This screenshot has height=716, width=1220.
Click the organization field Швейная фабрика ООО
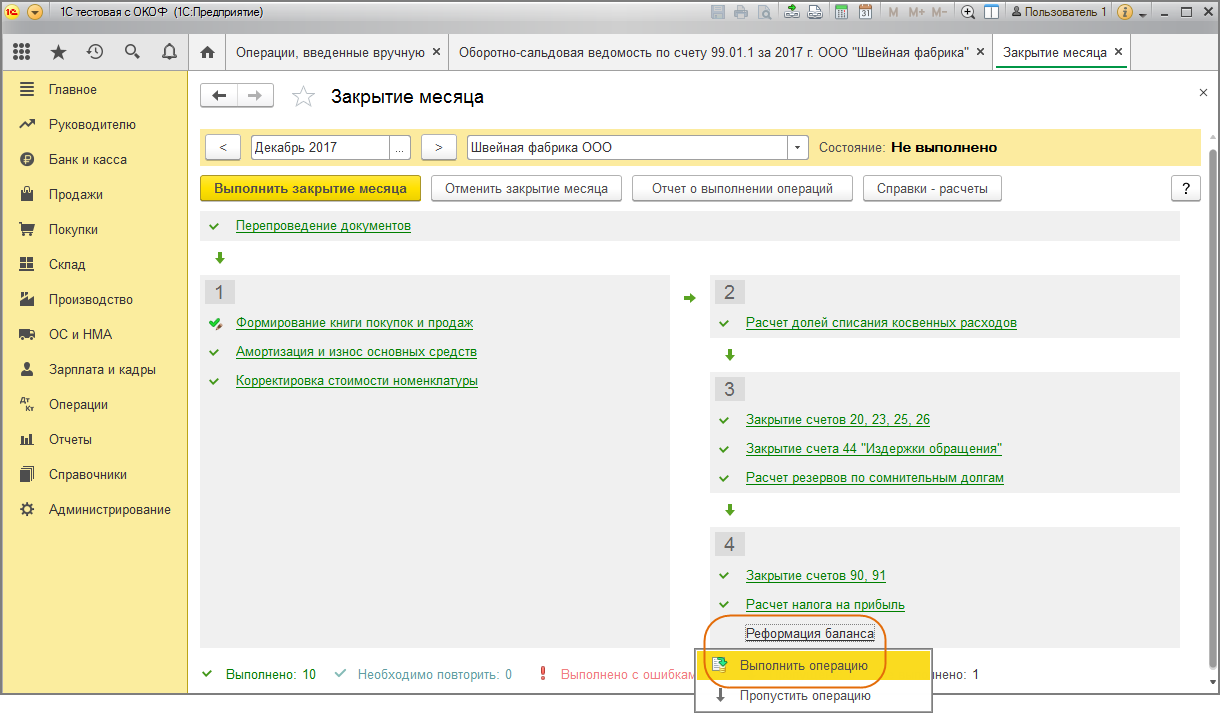(627, 147)
